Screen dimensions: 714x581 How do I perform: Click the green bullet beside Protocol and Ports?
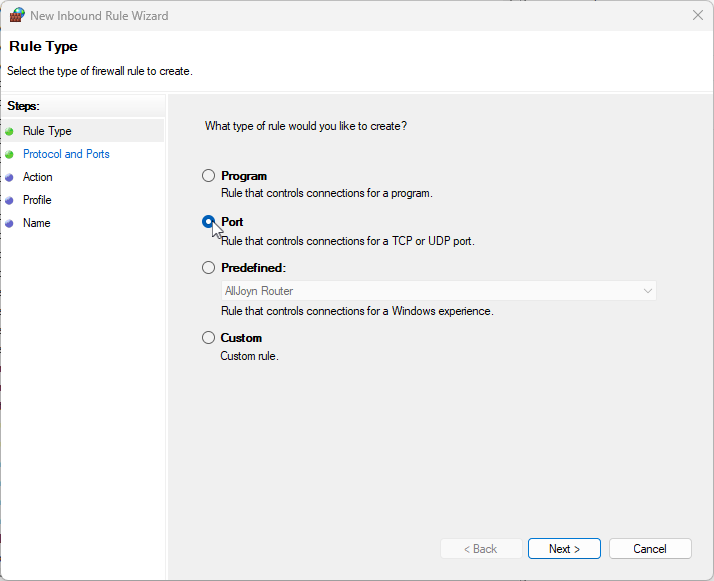pos(10,155)
